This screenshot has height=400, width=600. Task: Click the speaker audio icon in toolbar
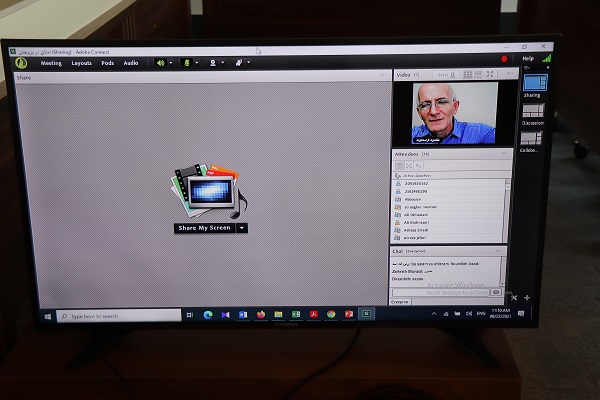click(x=160, y=62)
